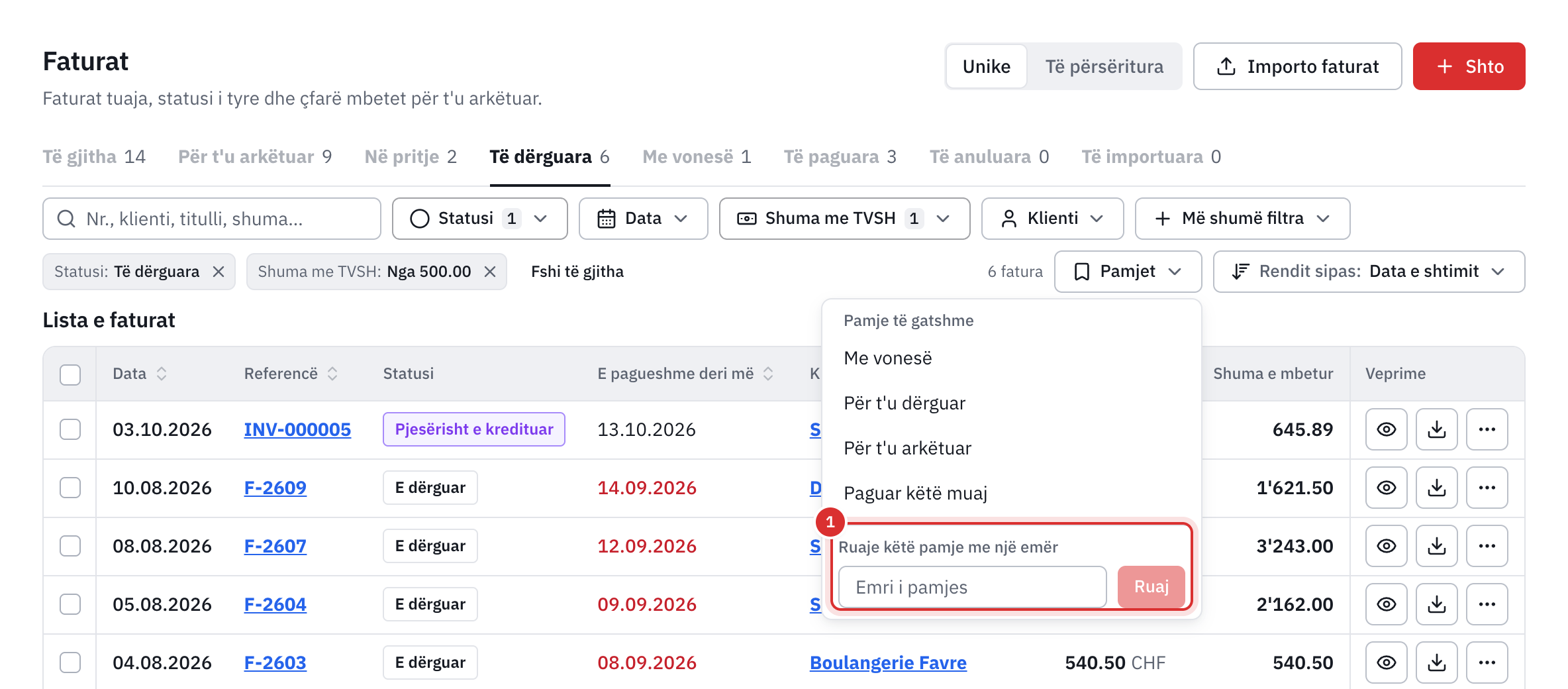Open three-dot menu for F-2607
The image size is (1568, 689).
[1487, 546]
